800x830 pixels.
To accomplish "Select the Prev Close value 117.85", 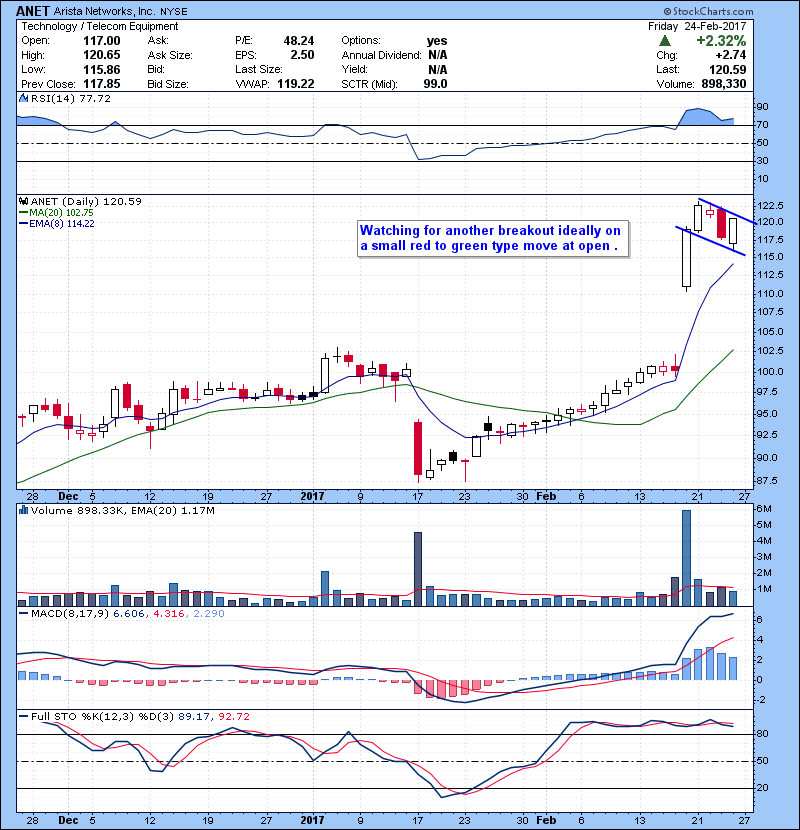I will 102,84.
